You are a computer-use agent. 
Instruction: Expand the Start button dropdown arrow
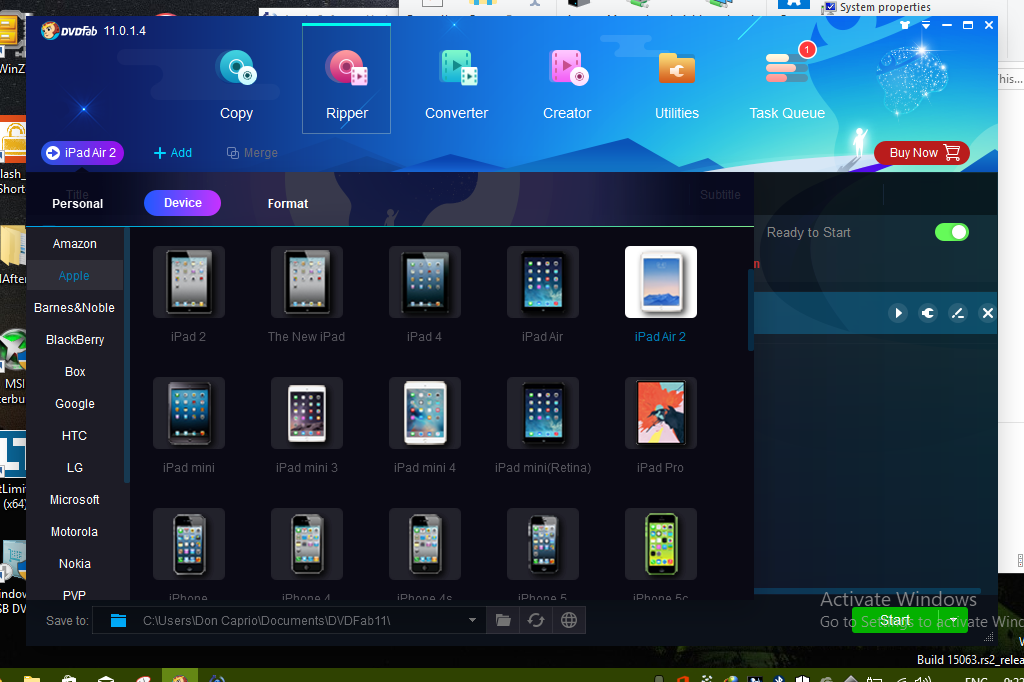[953, 620]
